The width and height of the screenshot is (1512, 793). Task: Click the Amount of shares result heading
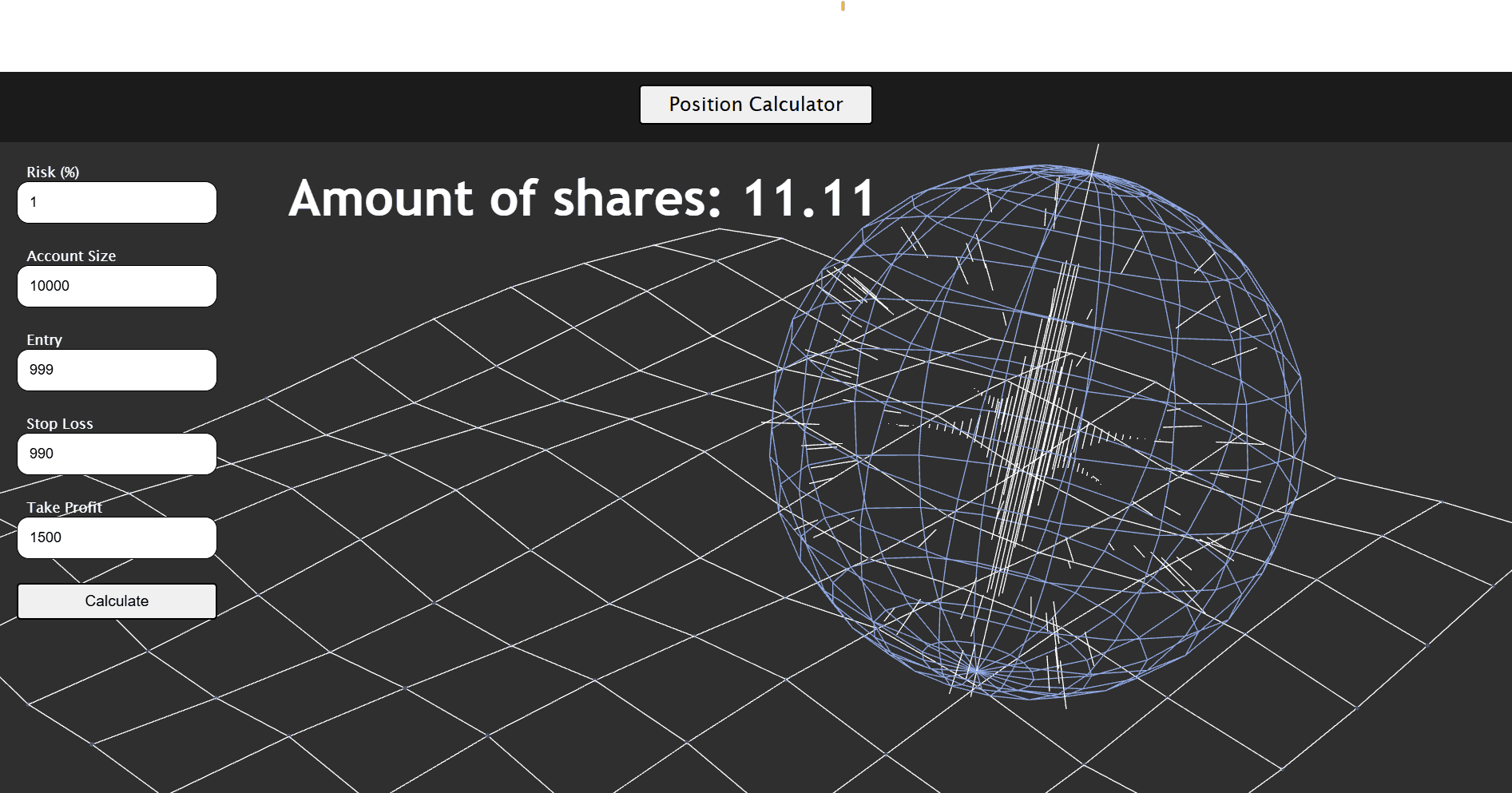(x=581, y=198)
